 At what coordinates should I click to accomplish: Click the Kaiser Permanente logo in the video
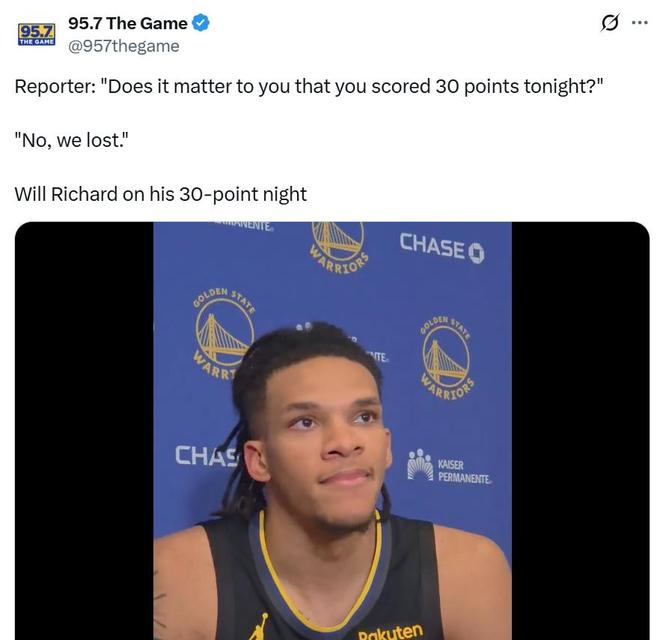[449, 467]
